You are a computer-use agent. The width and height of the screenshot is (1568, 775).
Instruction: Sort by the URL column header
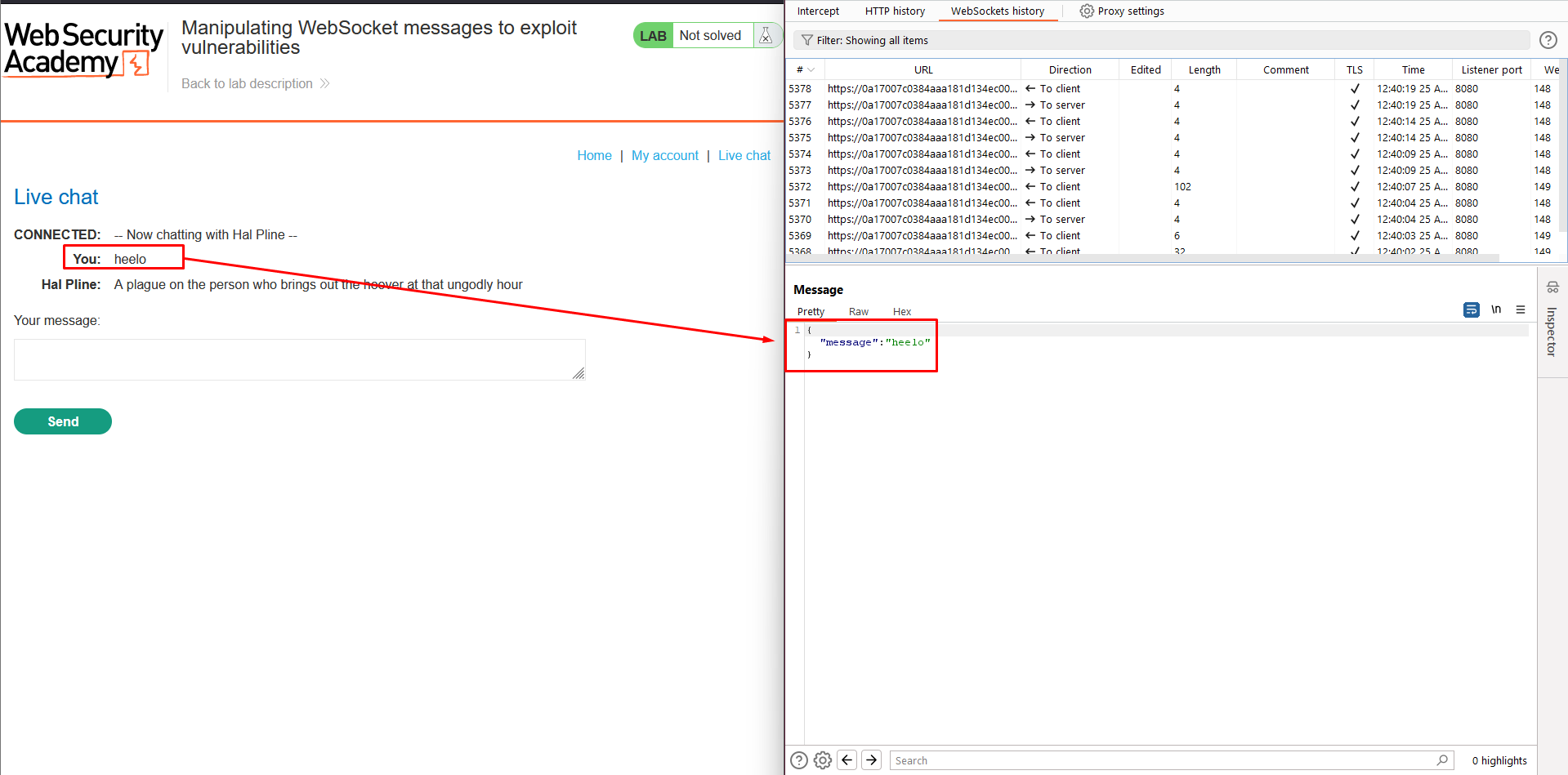[923, 70]
